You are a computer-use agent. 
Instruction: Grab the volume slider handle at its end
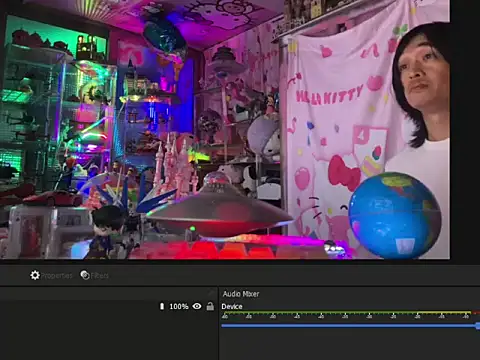(478, 326)
